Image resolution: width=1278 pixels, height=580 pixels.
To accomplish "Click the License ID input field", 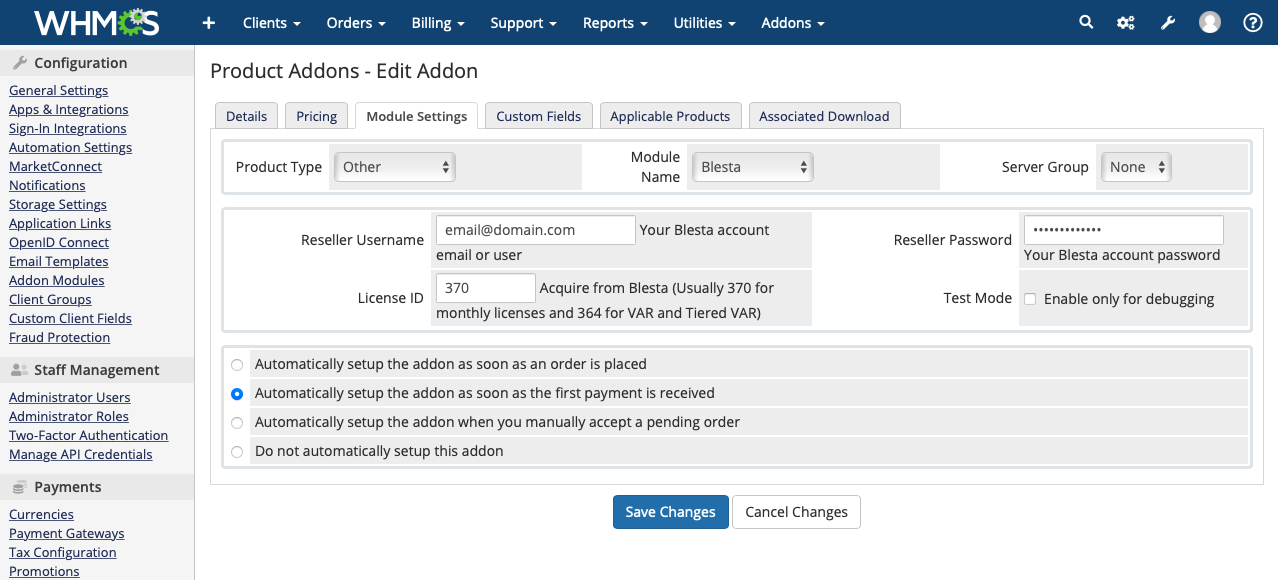I will pos(486,288).
